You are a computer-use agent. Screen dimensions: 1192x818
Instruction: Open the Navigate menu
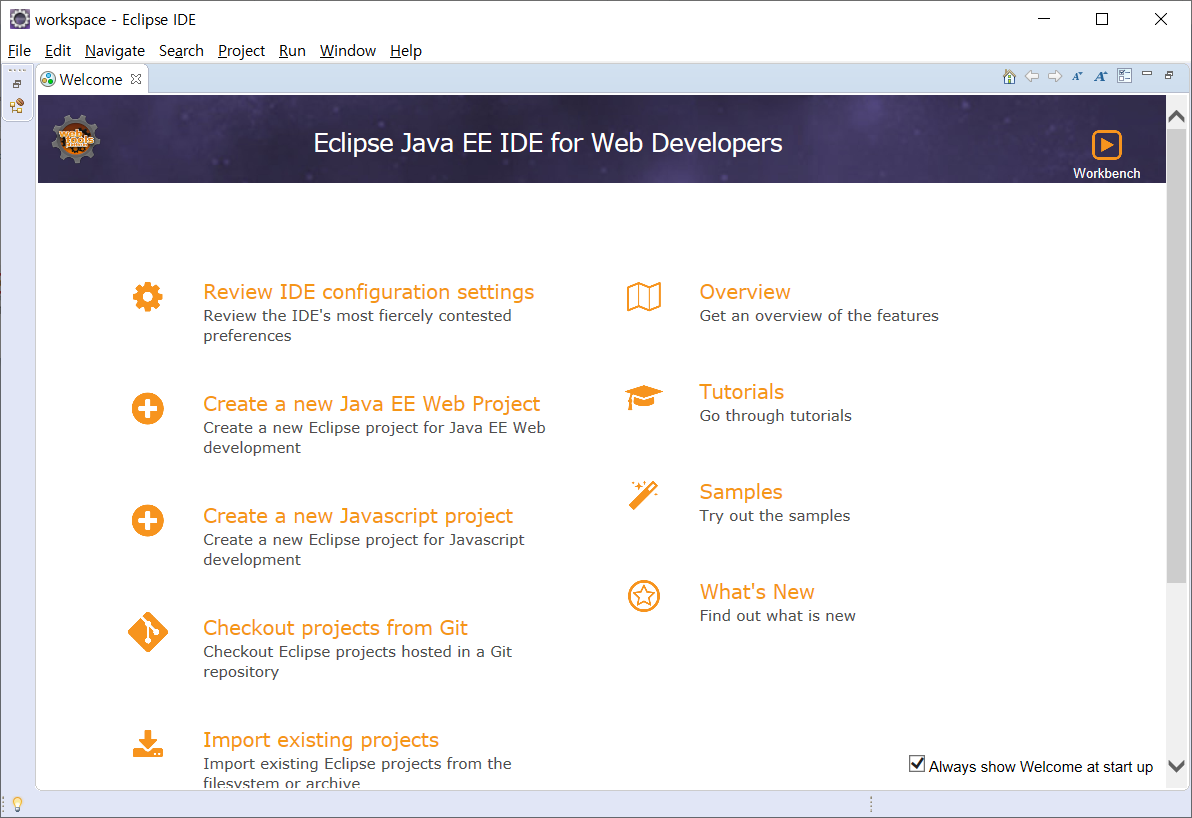click(x=115, y=51)
